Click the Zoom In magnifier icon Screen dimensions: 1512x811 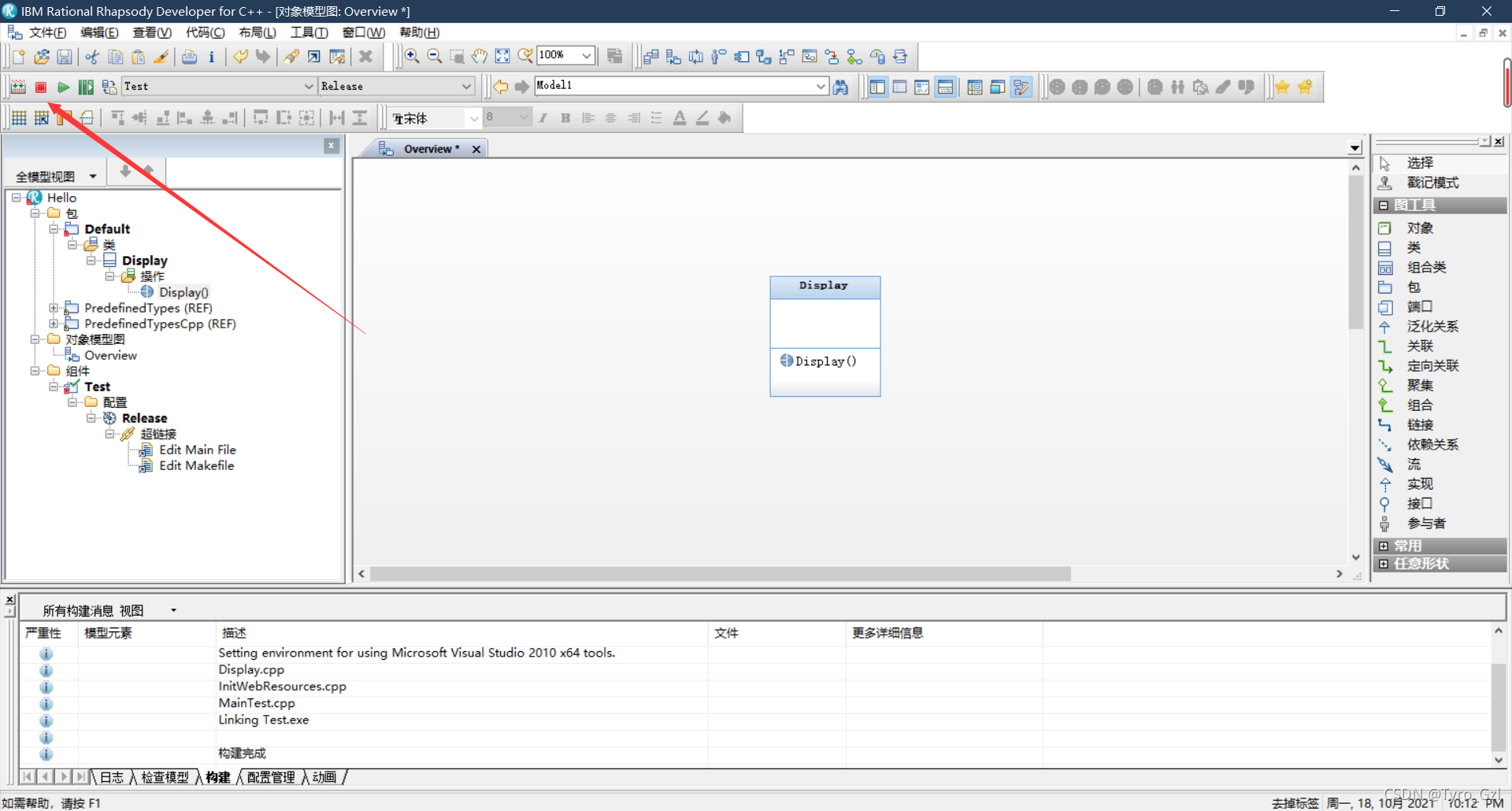(x=411, y=56)
